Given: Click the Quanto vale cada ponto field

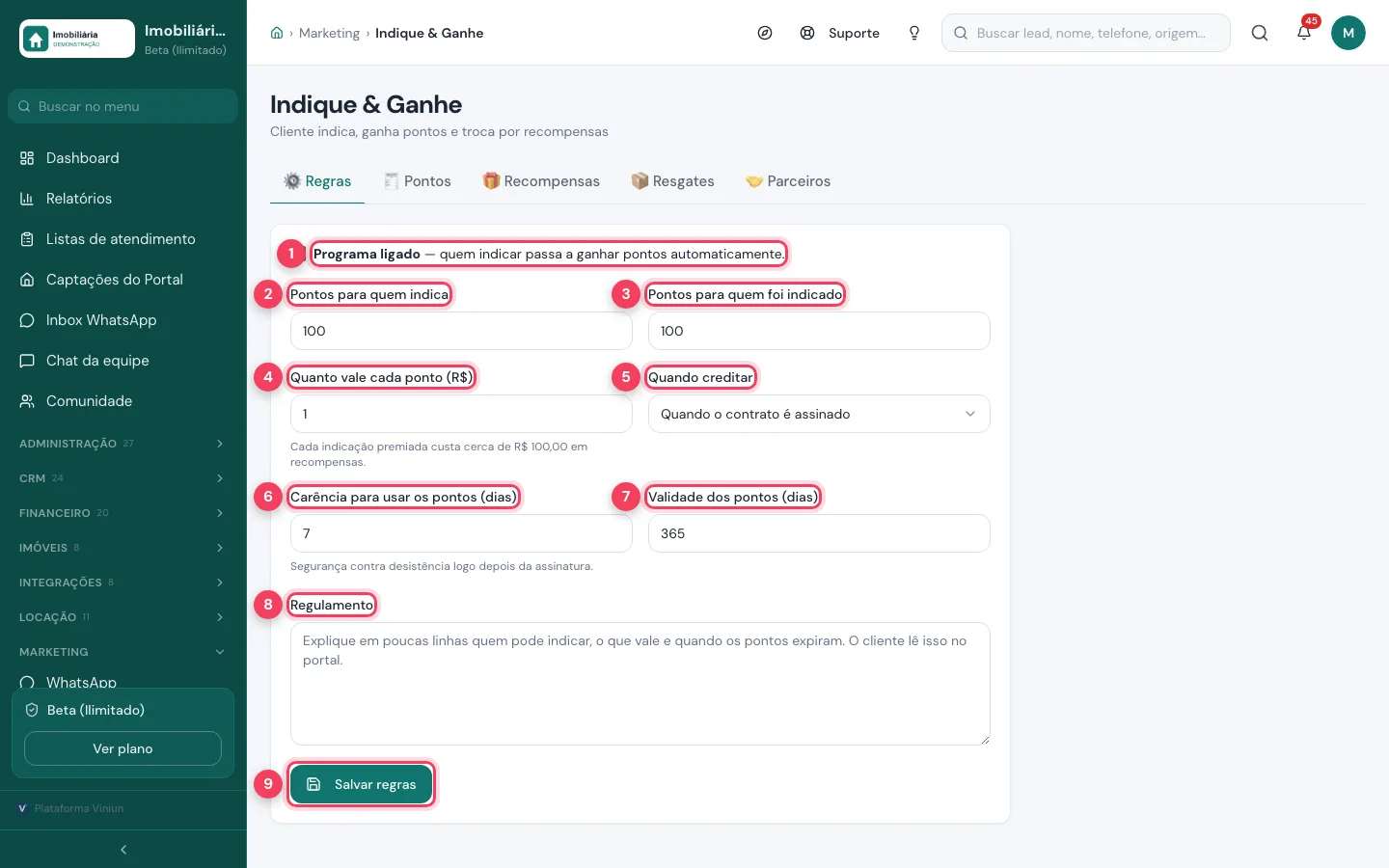Looking at the screenshot, I should click(461, 414).
